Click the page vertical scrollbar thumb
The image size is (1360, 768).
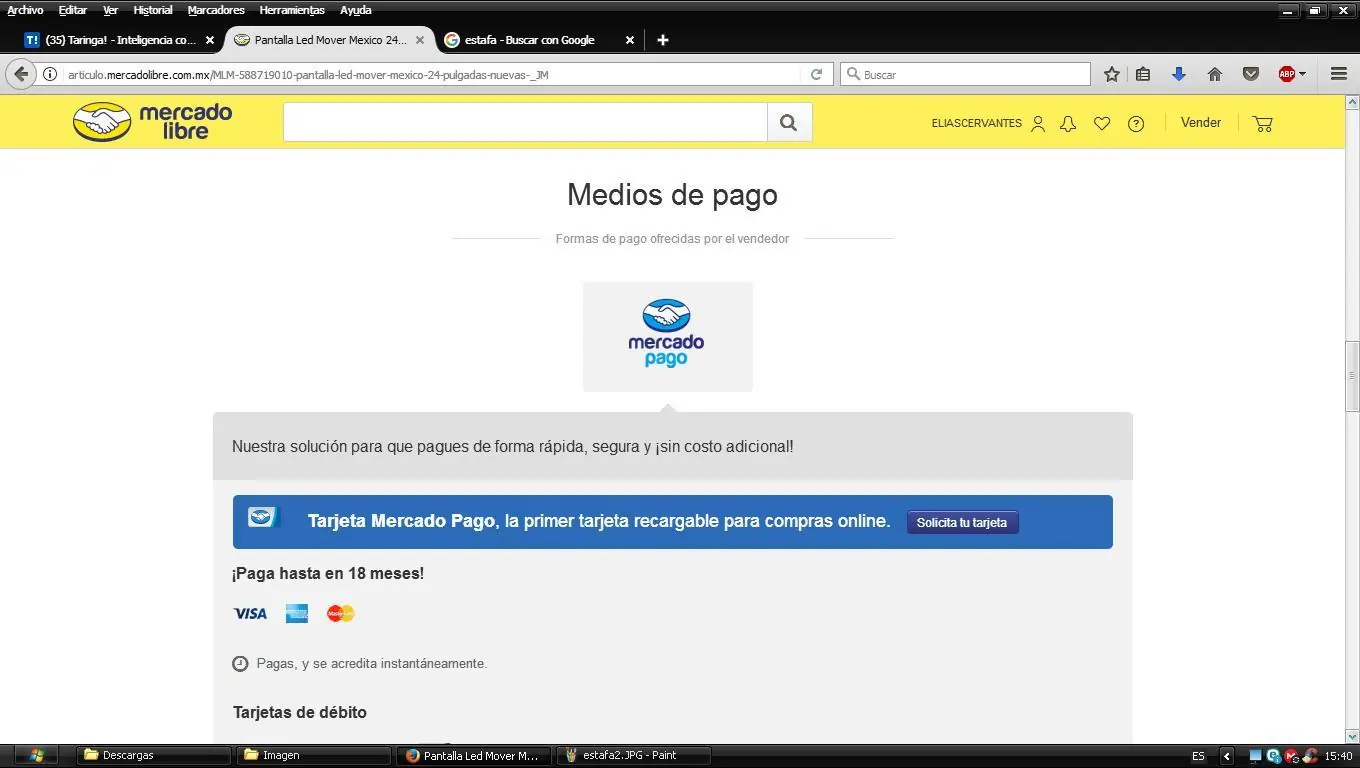click(1352, 376)
